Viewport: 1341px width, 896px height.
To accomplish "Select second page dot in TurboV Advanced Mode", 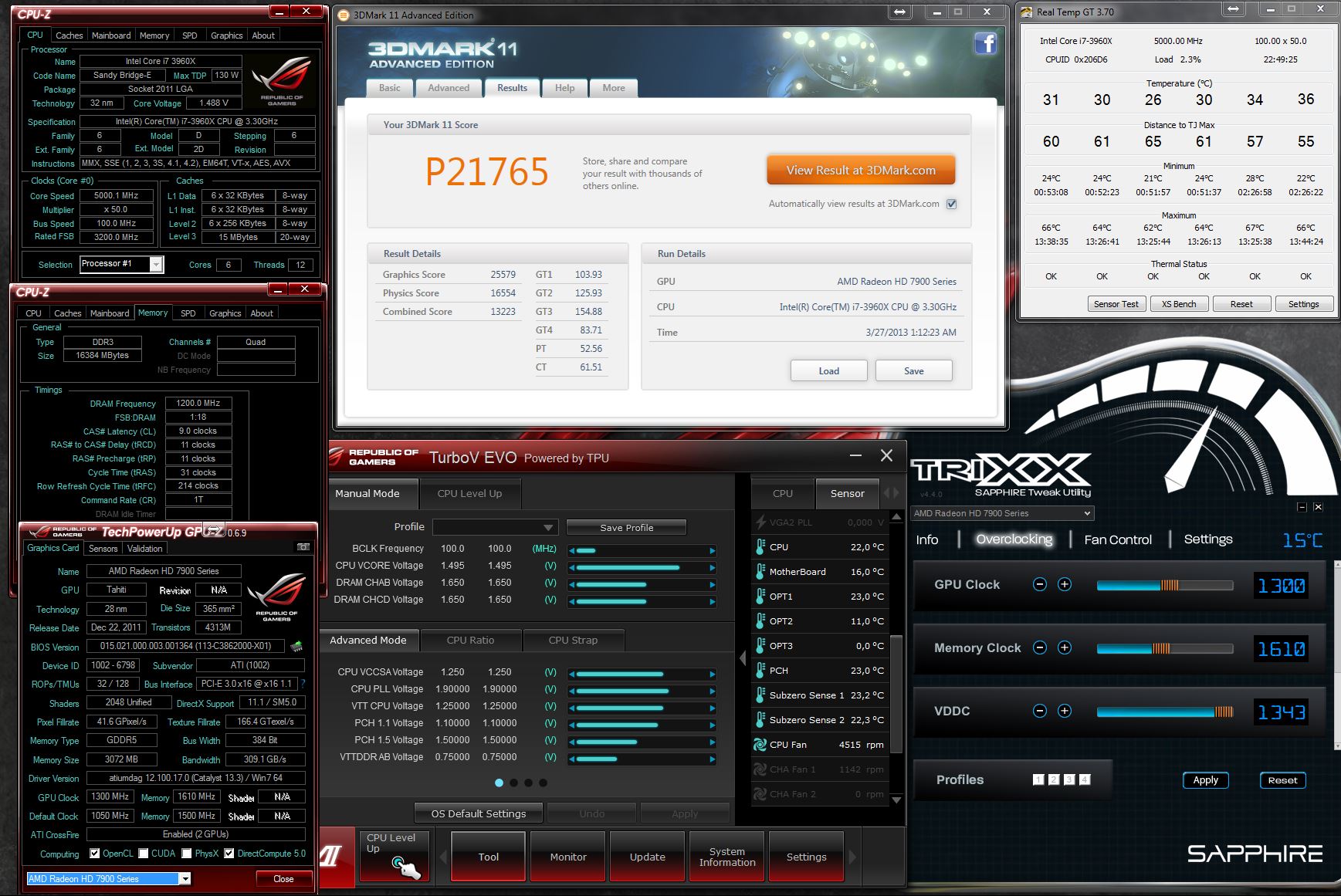I will point(514,783).
